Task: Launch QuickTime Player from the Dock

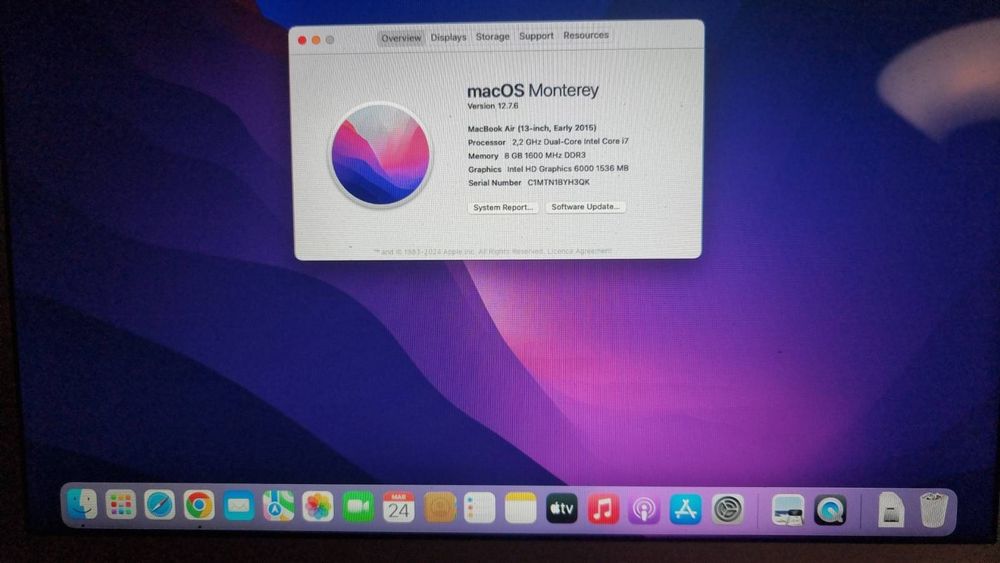Action: click(830, 511)
